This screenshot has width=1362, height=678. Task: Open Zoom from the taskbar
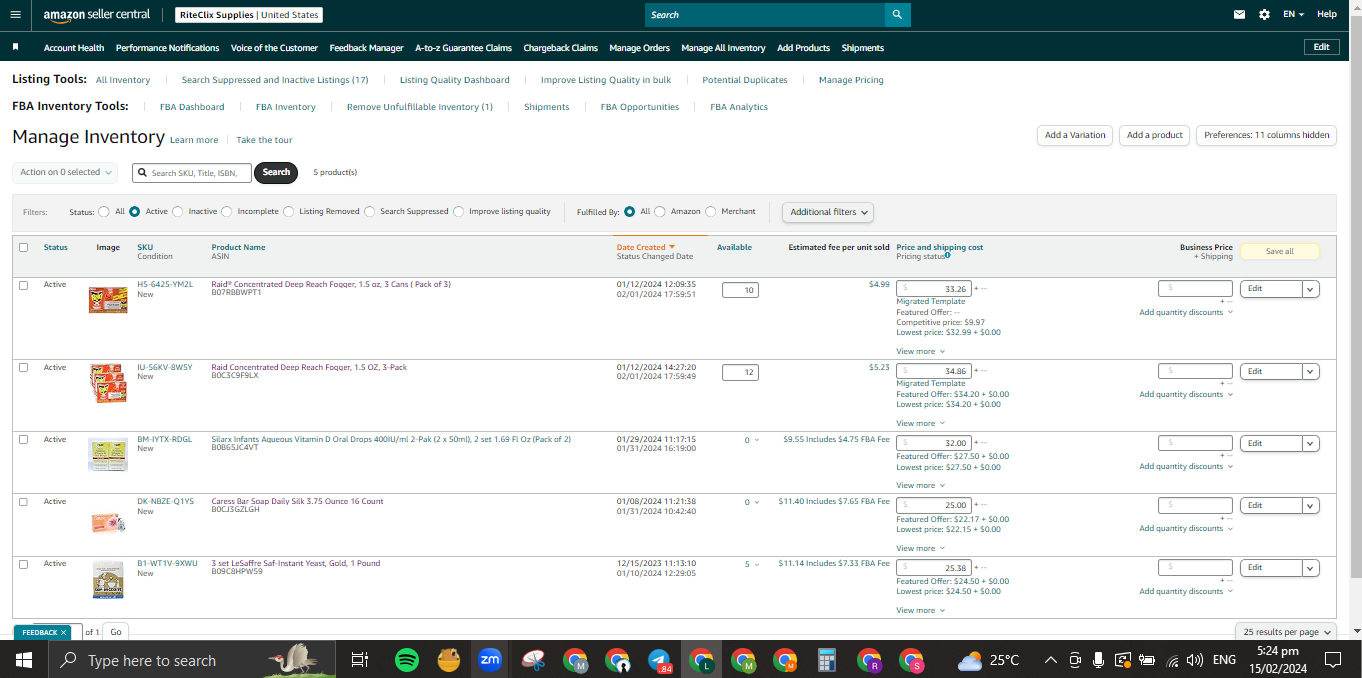click(490, 660)
